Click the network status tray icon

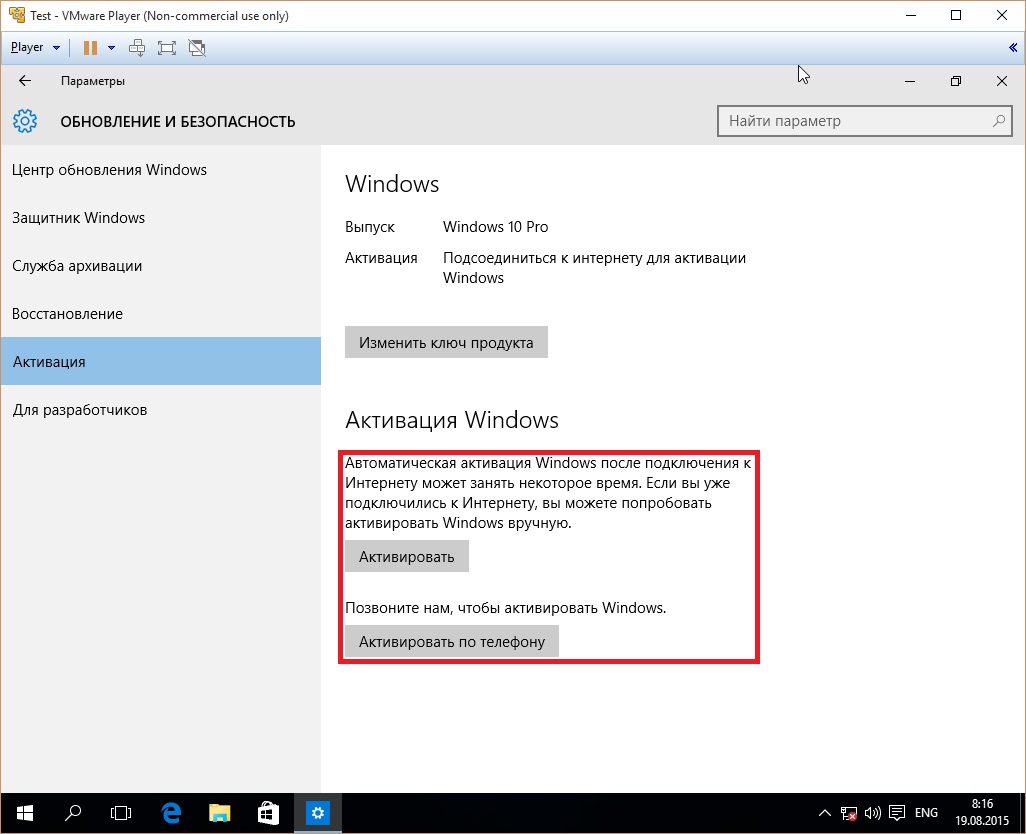click(849, 813)
